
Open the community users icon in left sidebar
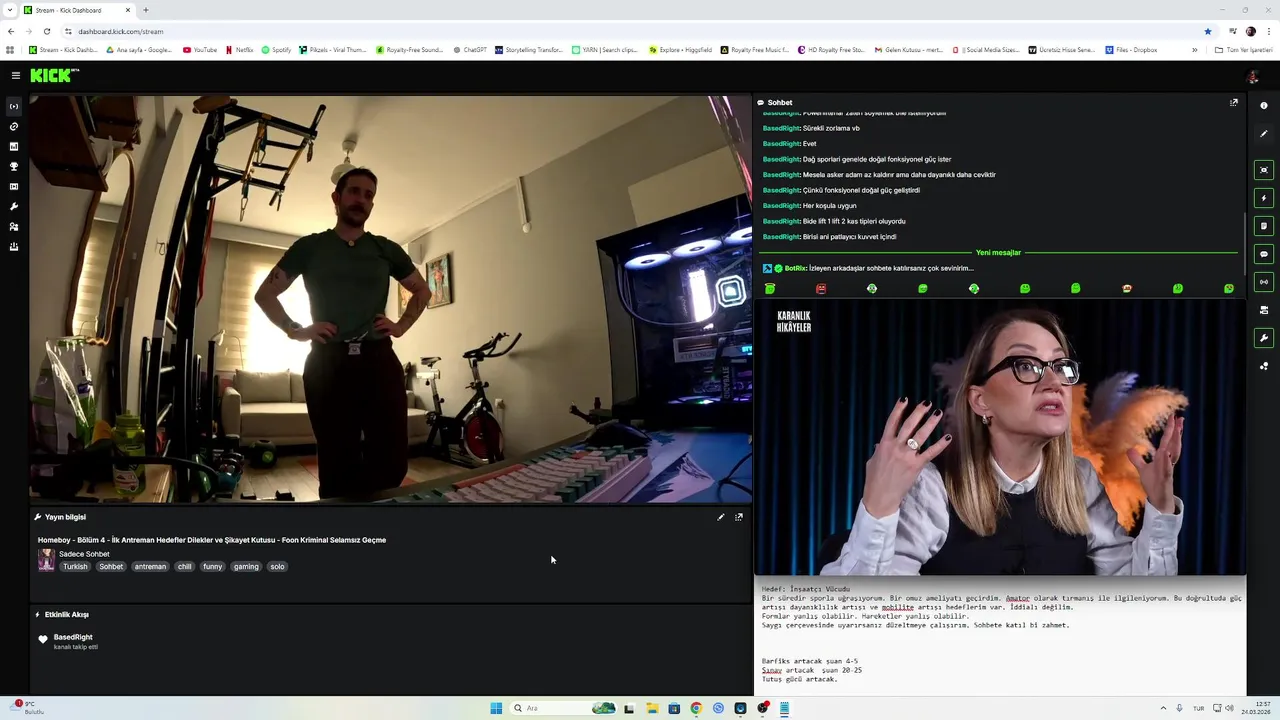14,226
